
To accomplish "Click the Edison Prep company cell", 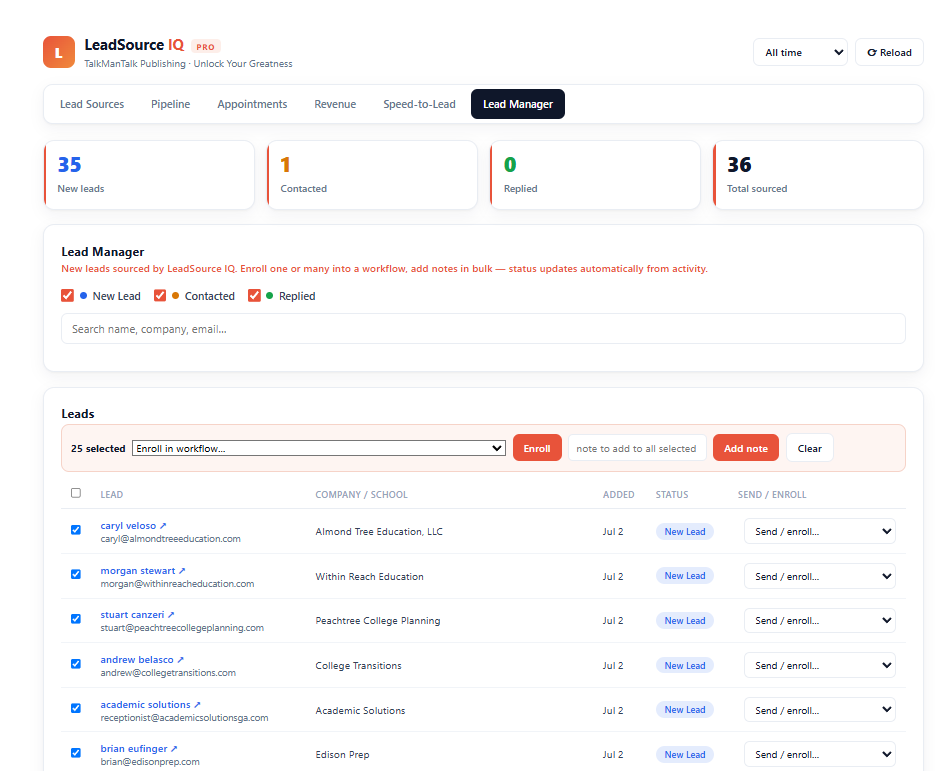I will (x=342, y=755).
